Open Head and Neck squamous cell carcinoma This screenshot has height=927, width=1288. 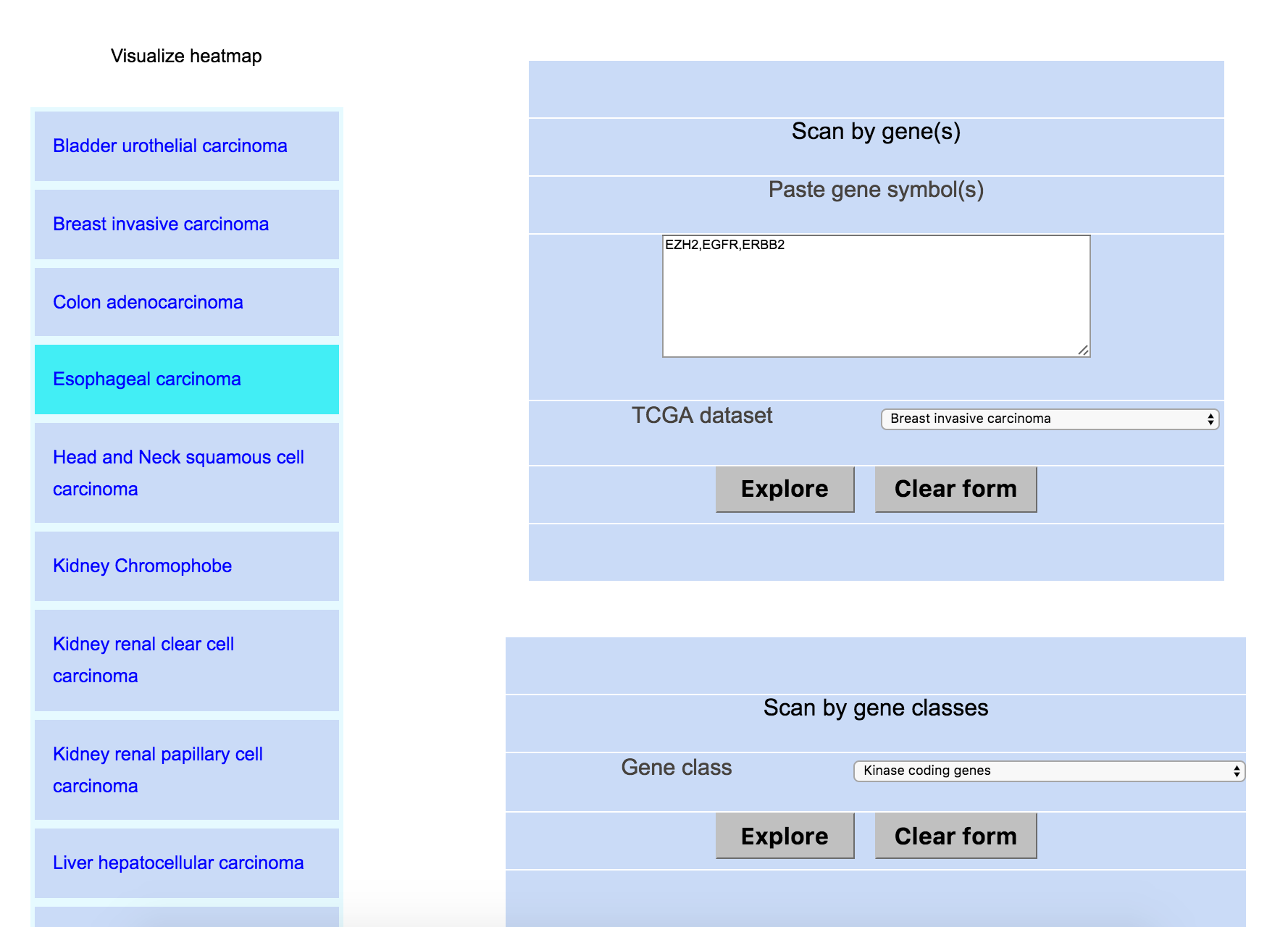click(x=177, y=472)
